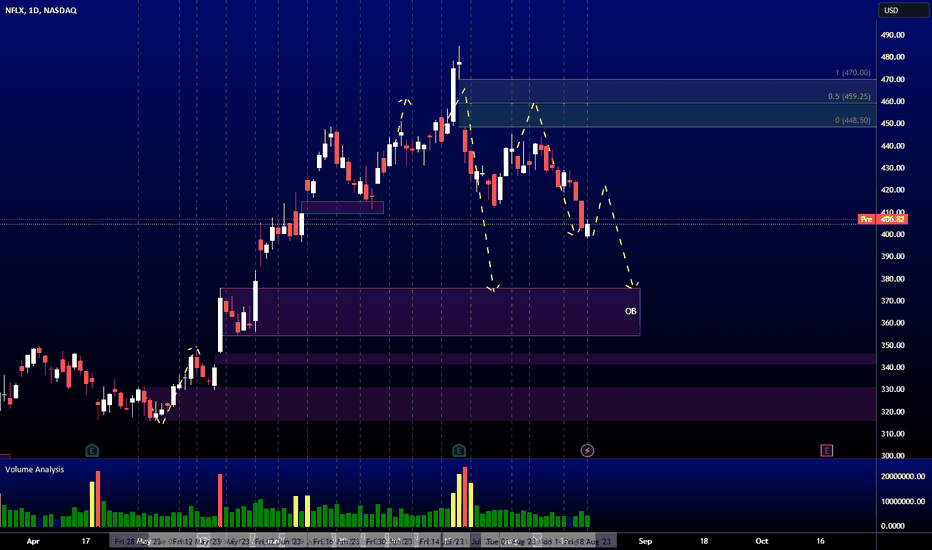Click the Fib level label 1 (470.00)
The width and height of the screenshot is (932, 550).
pyautogui.click(x=852, y=73)
